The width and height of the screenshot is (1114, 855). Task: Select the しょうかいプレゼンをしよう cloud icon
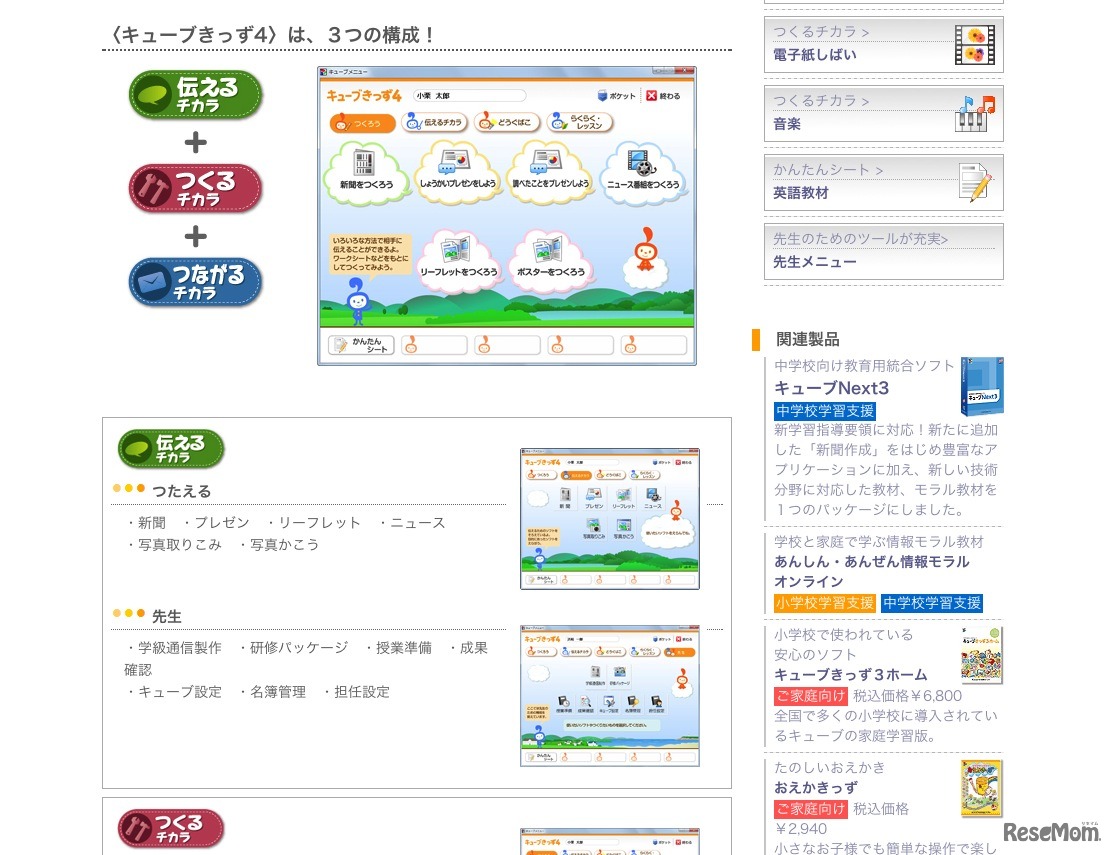(x=458, y=171)
